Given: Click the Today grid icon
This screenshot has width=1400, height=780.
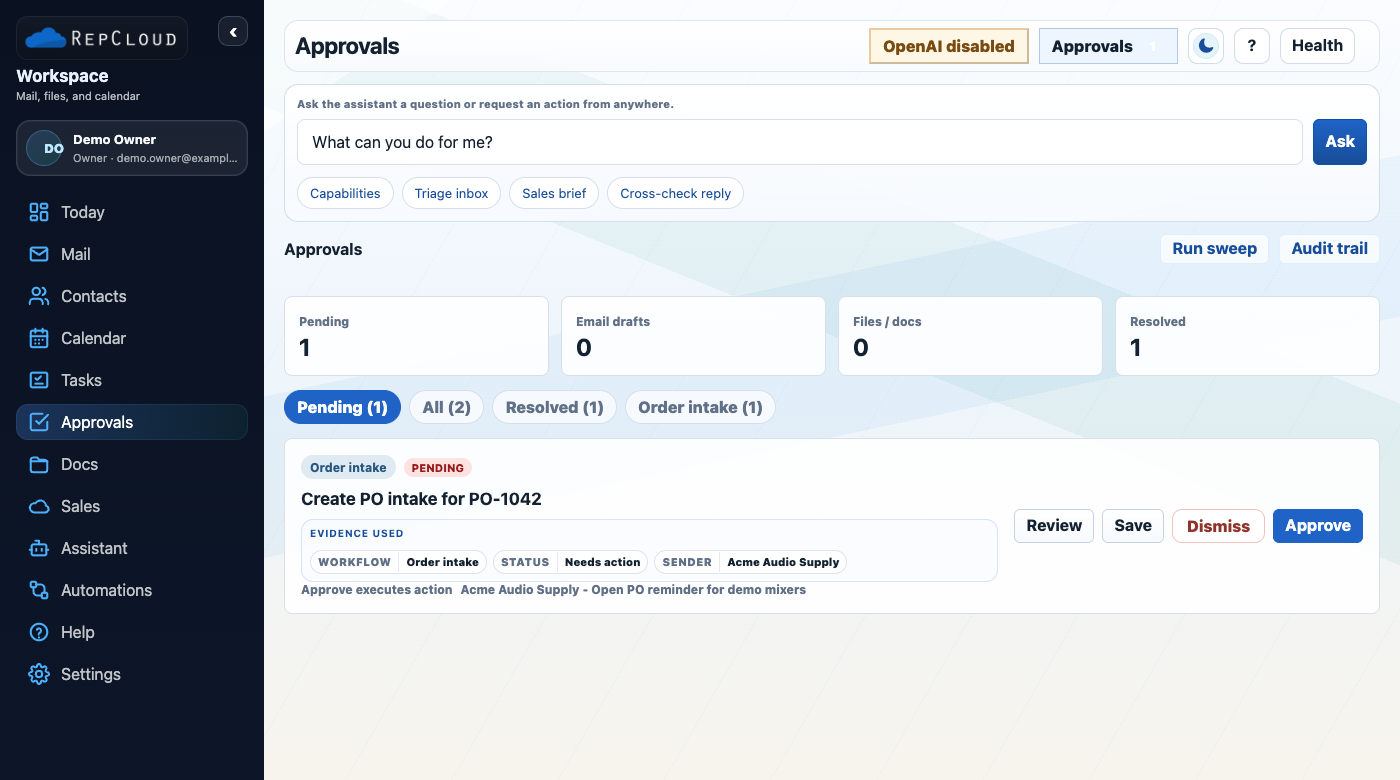Looking at the screenshot, I should click(39, 212).
